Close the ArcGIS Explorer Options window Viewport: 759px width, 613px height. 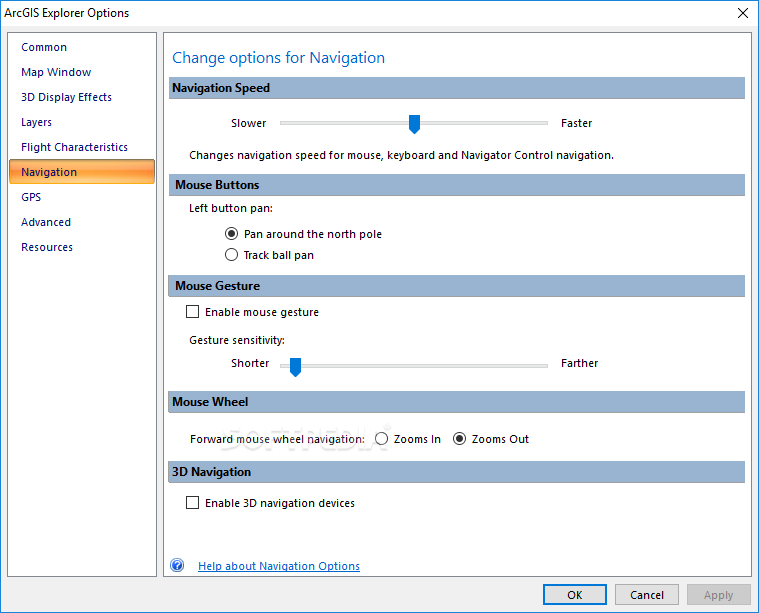pyautogui.click(x=743, y=13)
